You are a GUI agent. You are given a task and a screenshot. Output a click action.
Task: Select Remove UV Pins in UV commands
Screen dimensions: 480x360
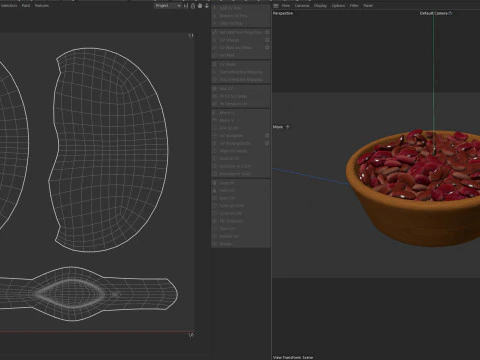coord(241,16)
